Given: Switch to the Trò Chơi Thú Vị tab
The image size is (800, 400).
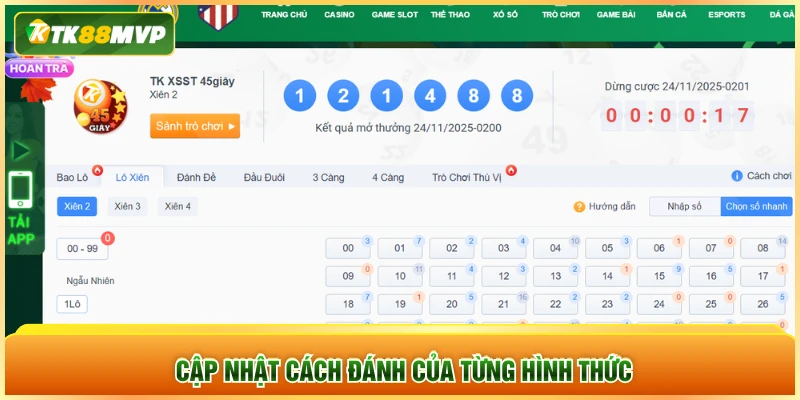Looking at the screenshot, I should coord(467,178).
